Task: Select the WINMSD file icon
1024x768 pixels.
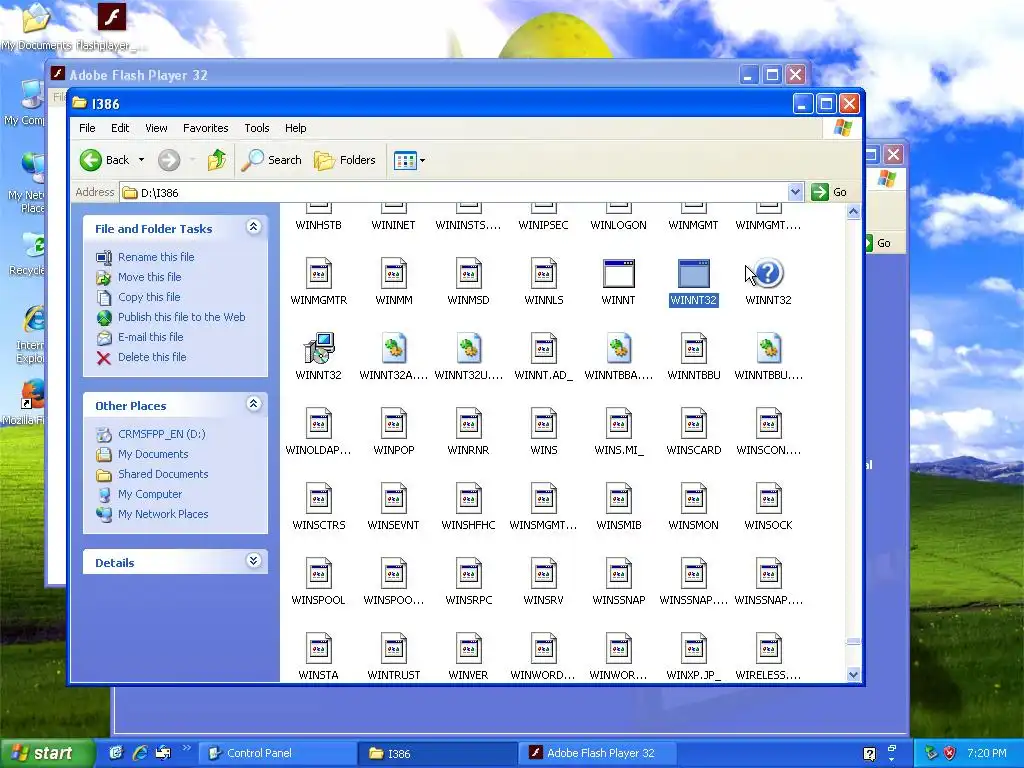Action: (469, 273)
